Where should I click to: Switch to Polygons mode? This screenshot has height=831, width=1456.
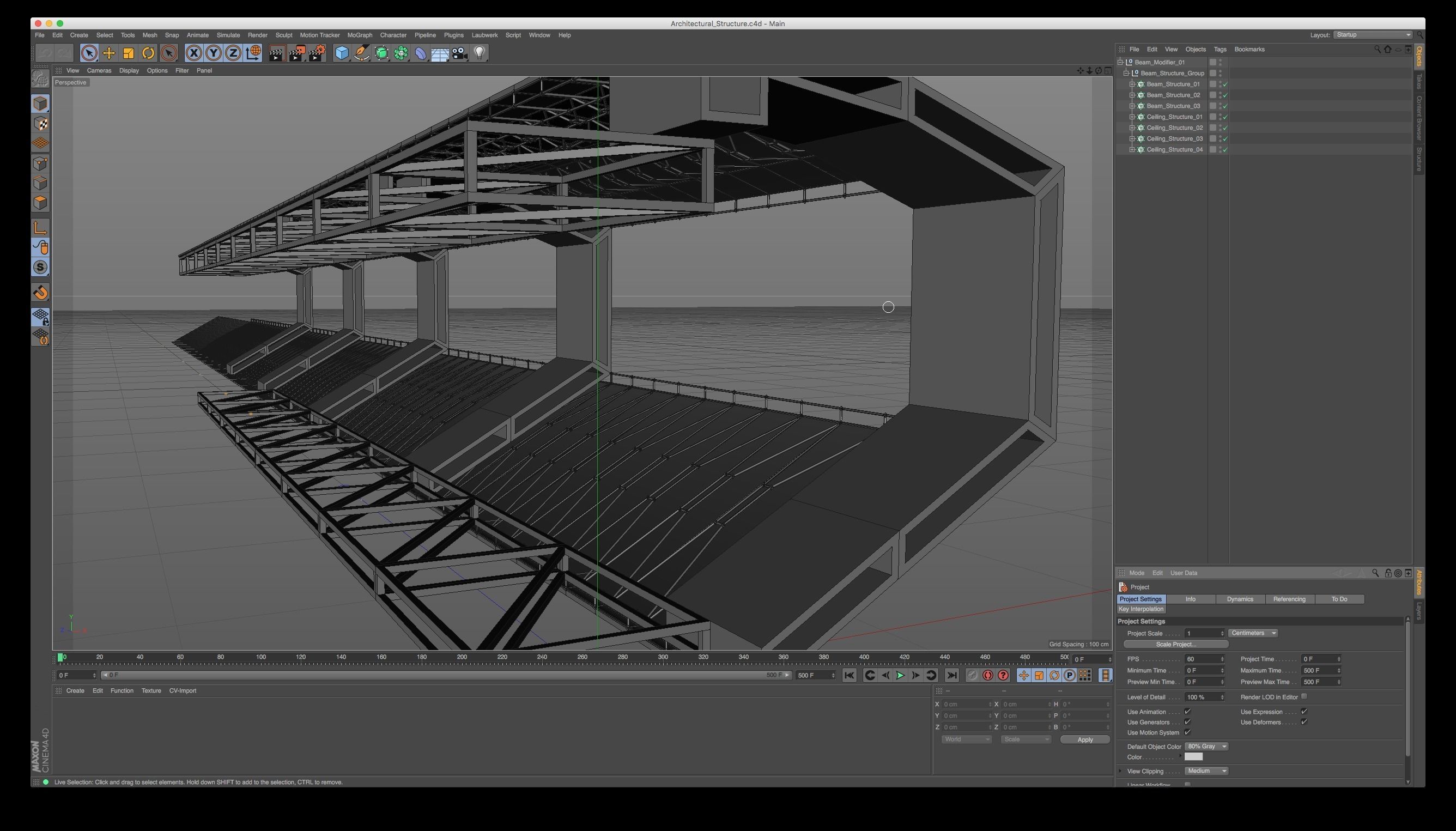click(x=40, y=203)
